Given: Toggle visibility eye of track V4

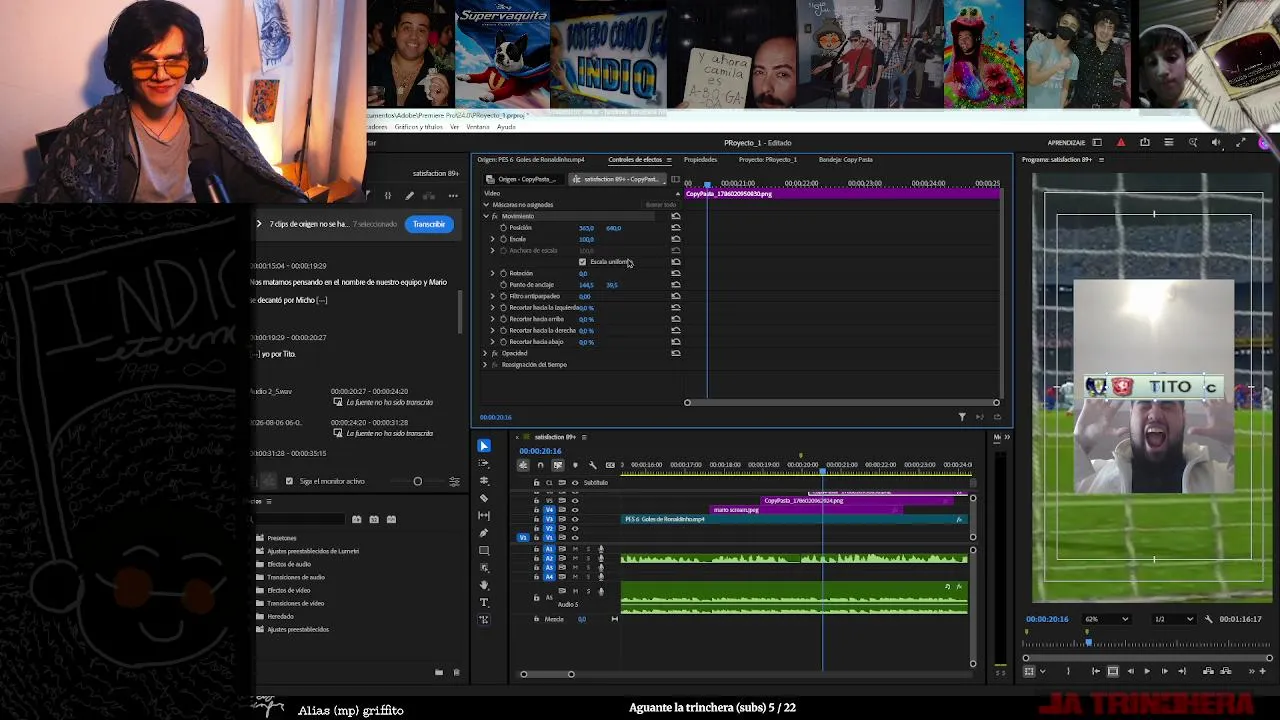Looking at the screenshot, I should (574, 510).
